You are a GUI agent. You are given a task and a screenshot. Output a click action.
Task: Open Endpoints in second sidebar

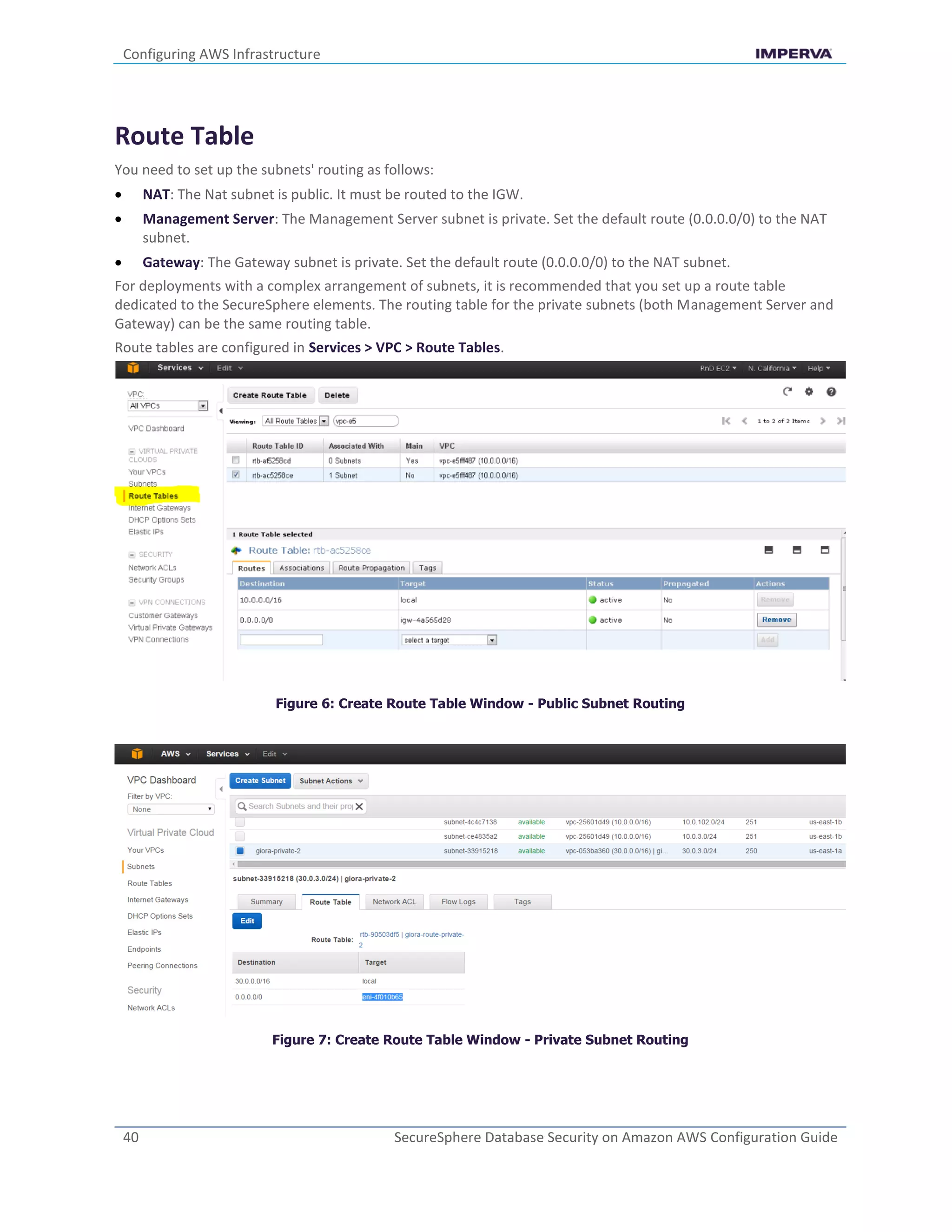(x=145, y=949)
